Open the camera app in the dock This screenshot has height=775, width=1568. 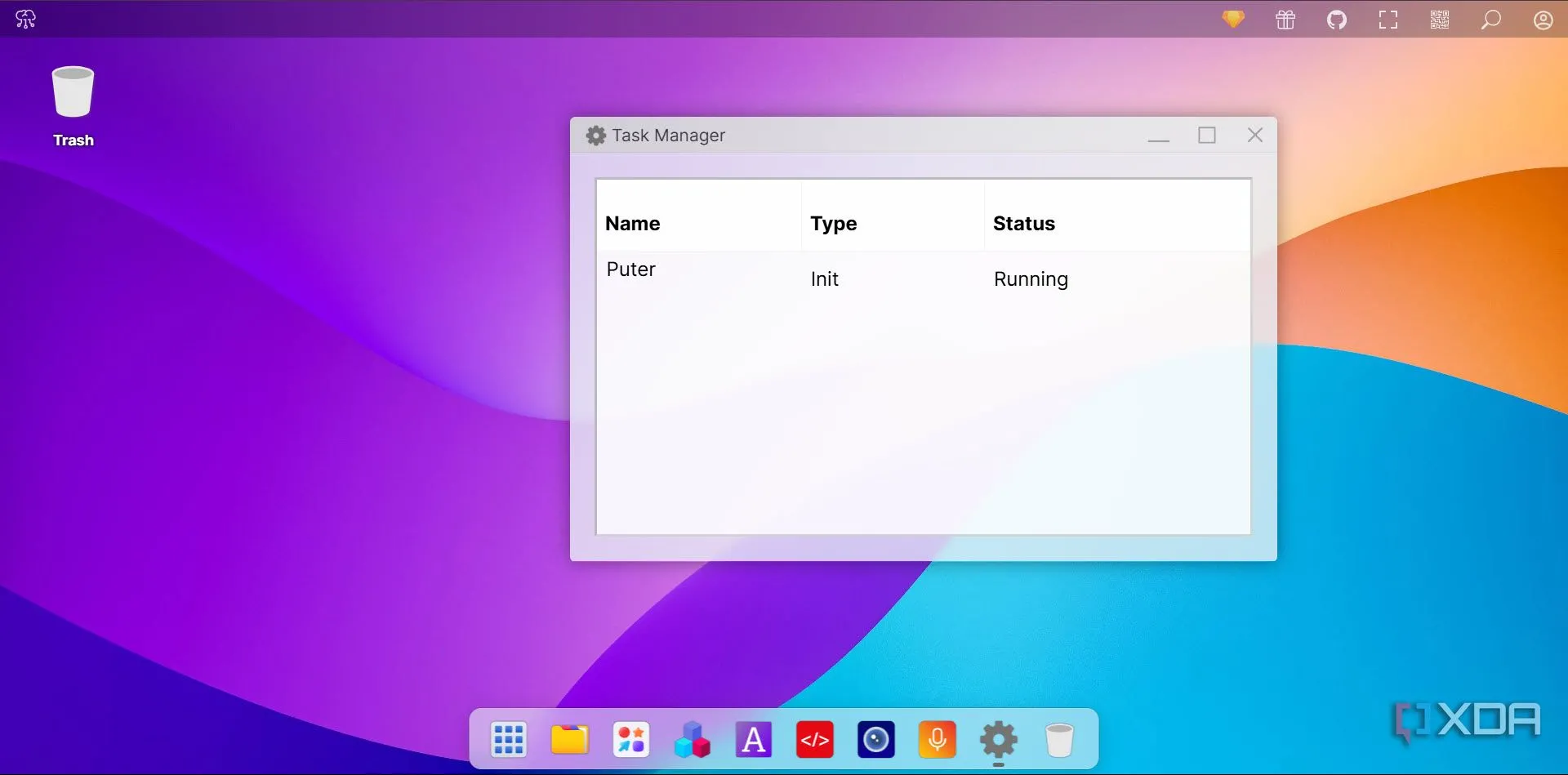[875, 739]
